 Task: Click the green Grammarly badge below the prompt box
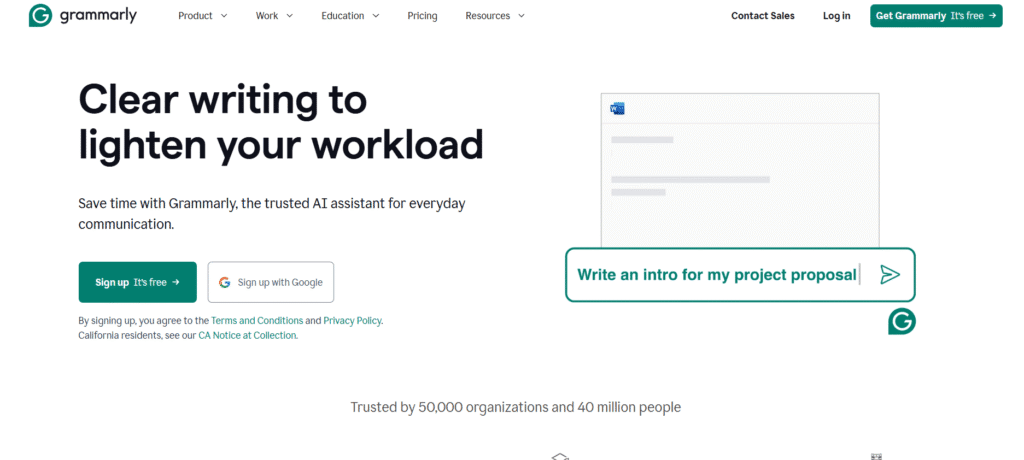pos(902,321)
